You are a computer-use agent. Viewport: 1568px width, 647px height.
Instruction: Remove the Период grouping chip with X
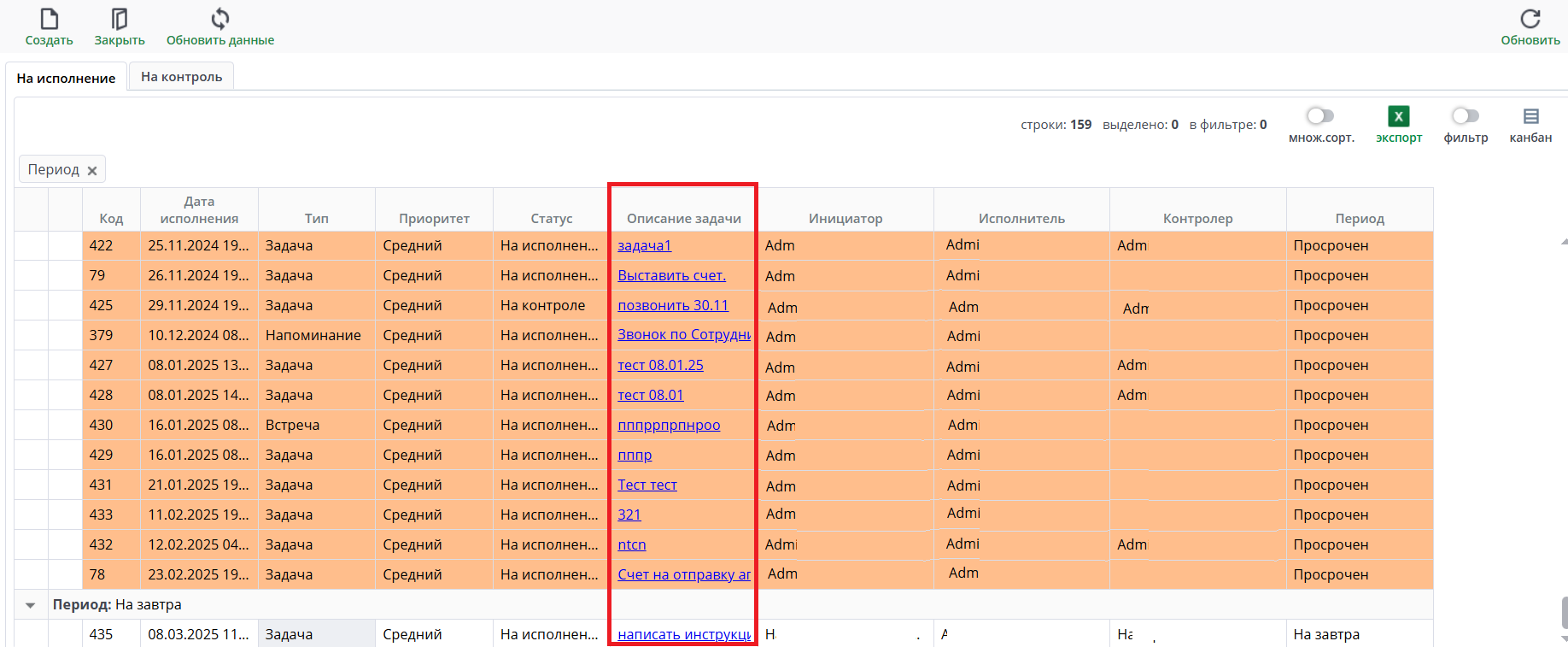point(92,171)
